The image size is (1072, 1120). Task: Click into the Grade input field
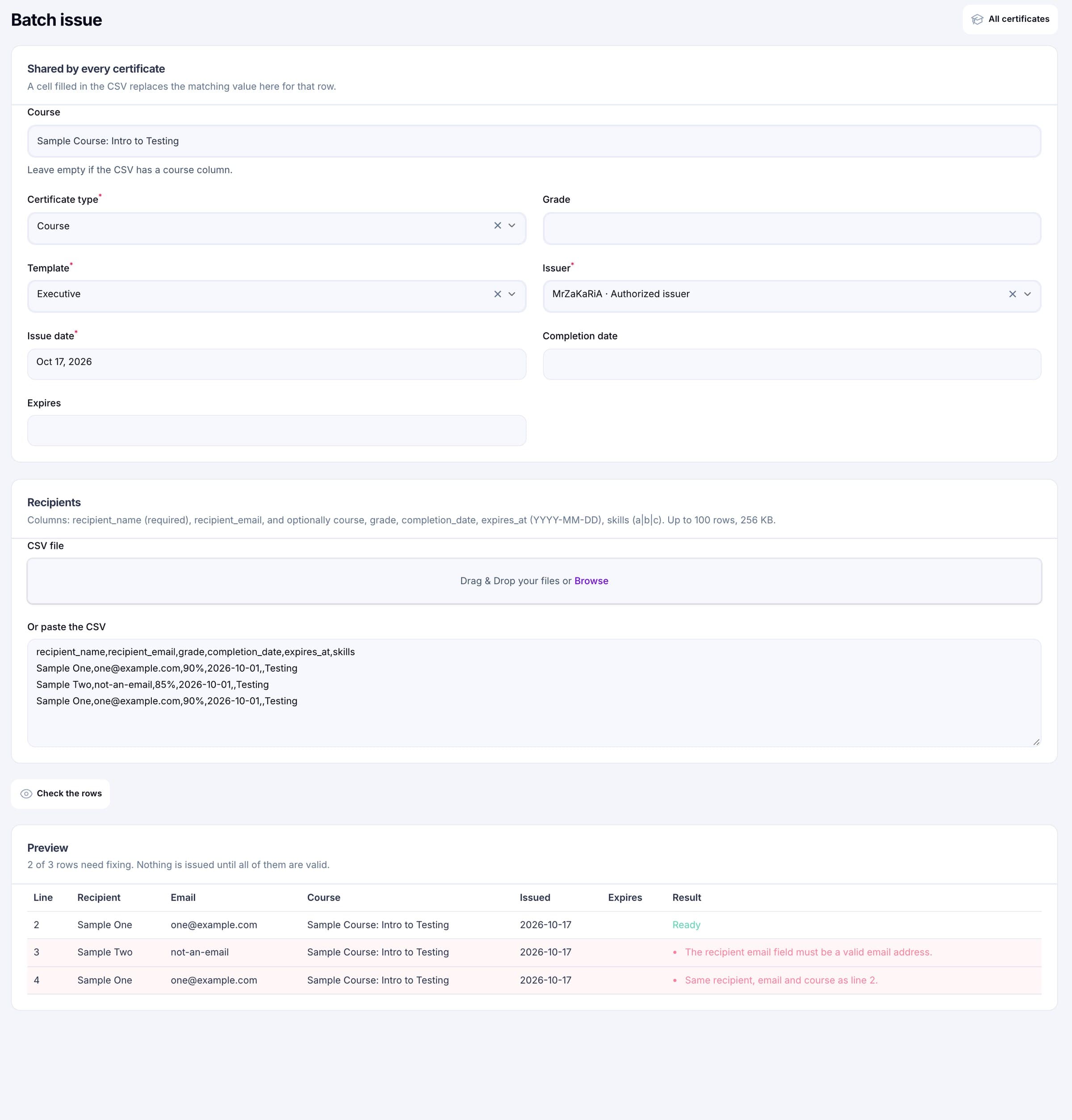791,229
